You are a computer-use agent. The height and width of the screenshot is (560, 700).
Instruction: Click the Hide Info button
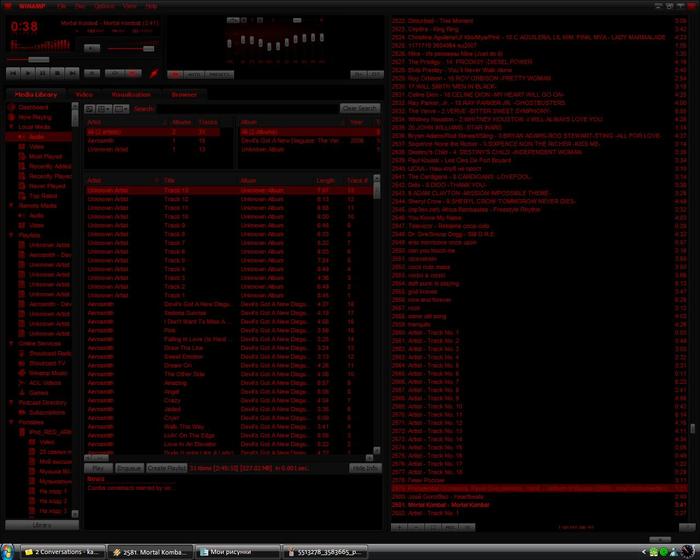point(365,468)
